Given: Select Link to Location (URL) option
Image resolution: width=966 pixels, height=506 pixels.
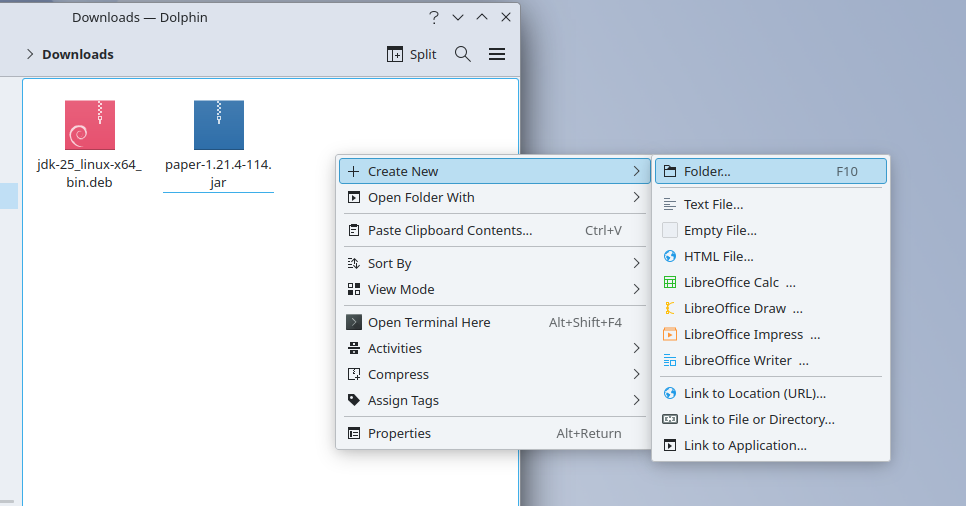Looking at the screenshot, I should click(754, 393).
